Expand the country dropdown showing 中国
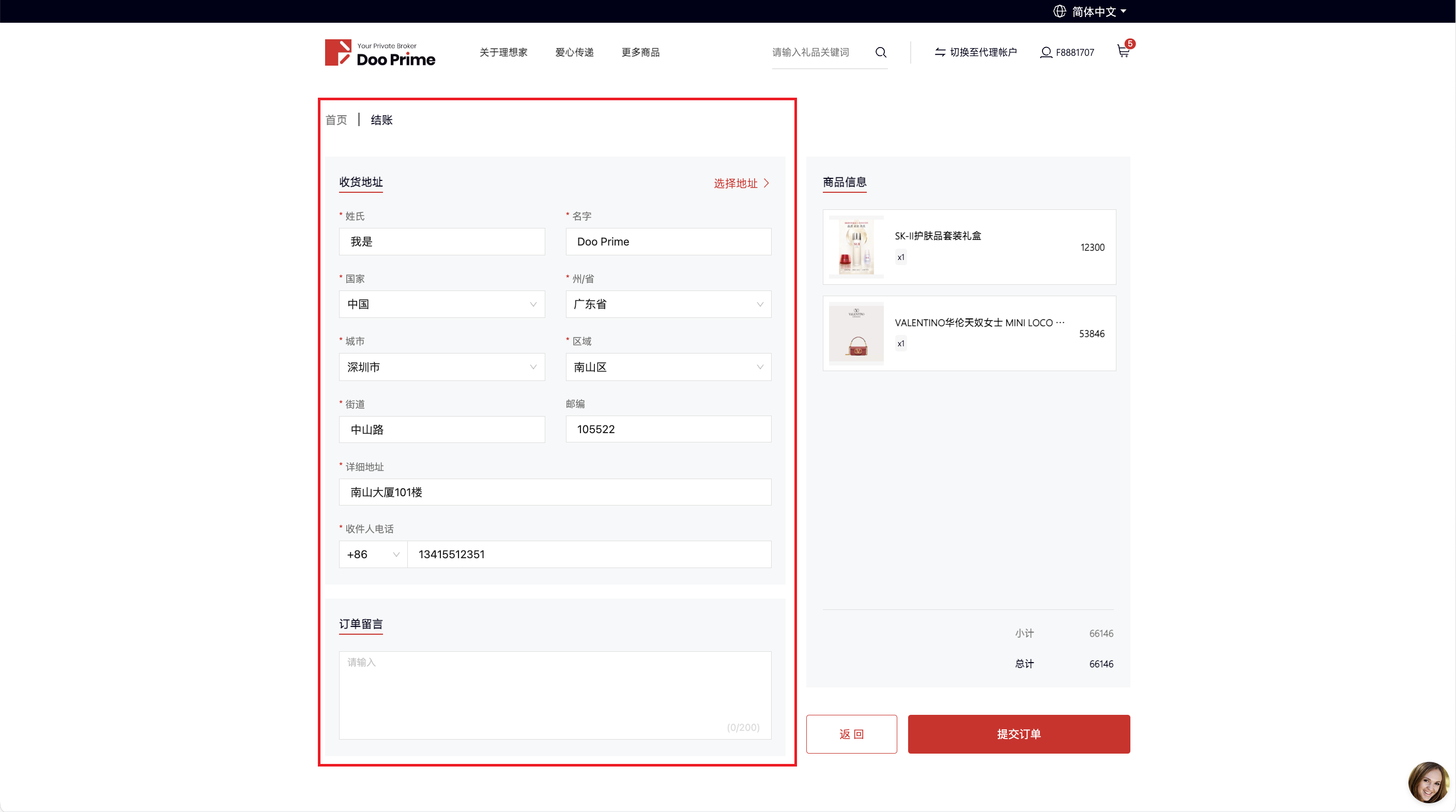1456x812 pixels. (x=441, y=304)
